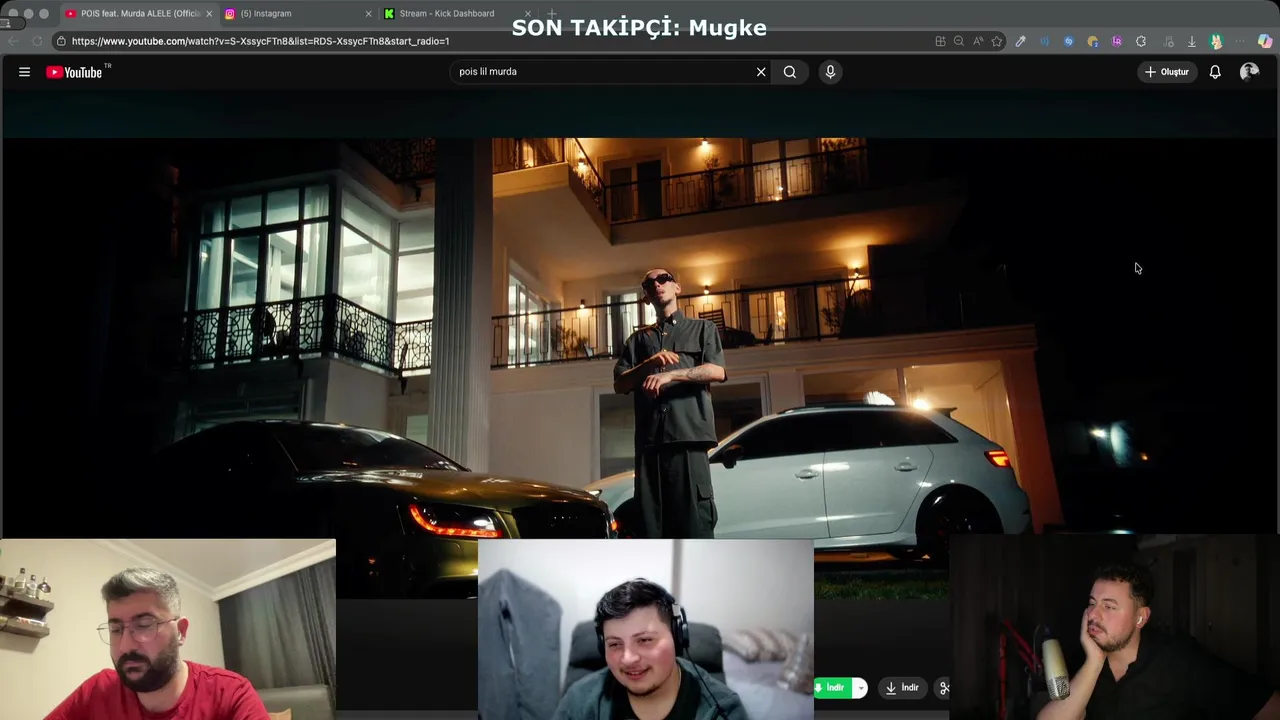
Task: Clear the search text with the X
Action: [761, 72]
